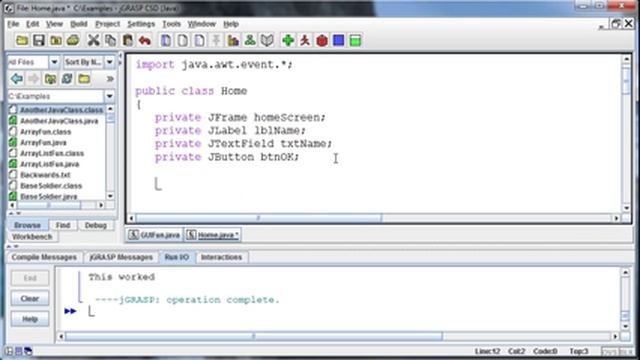Switch to the GUIFun.java editor tab
Image resolution: width=640 pixels, height=360 pixels.
pos(154,235)
